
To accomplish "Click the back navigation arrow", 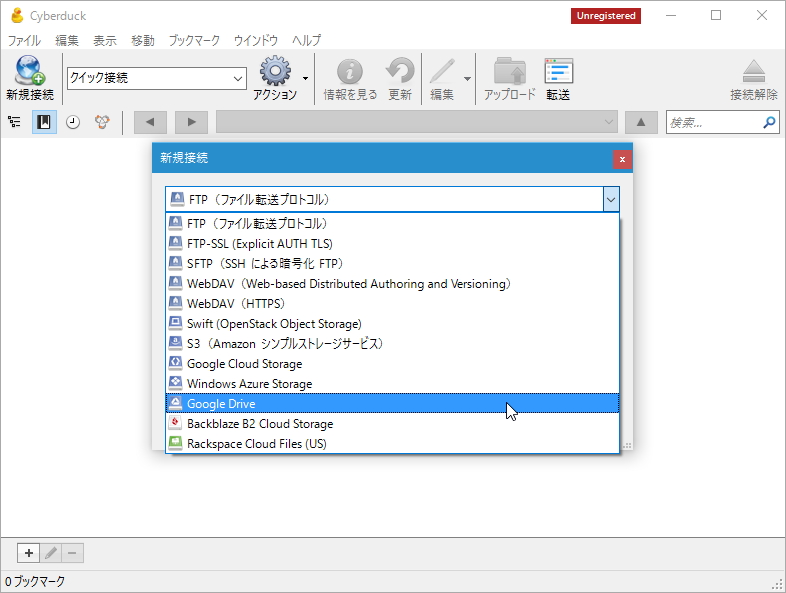I will point(150,122).
